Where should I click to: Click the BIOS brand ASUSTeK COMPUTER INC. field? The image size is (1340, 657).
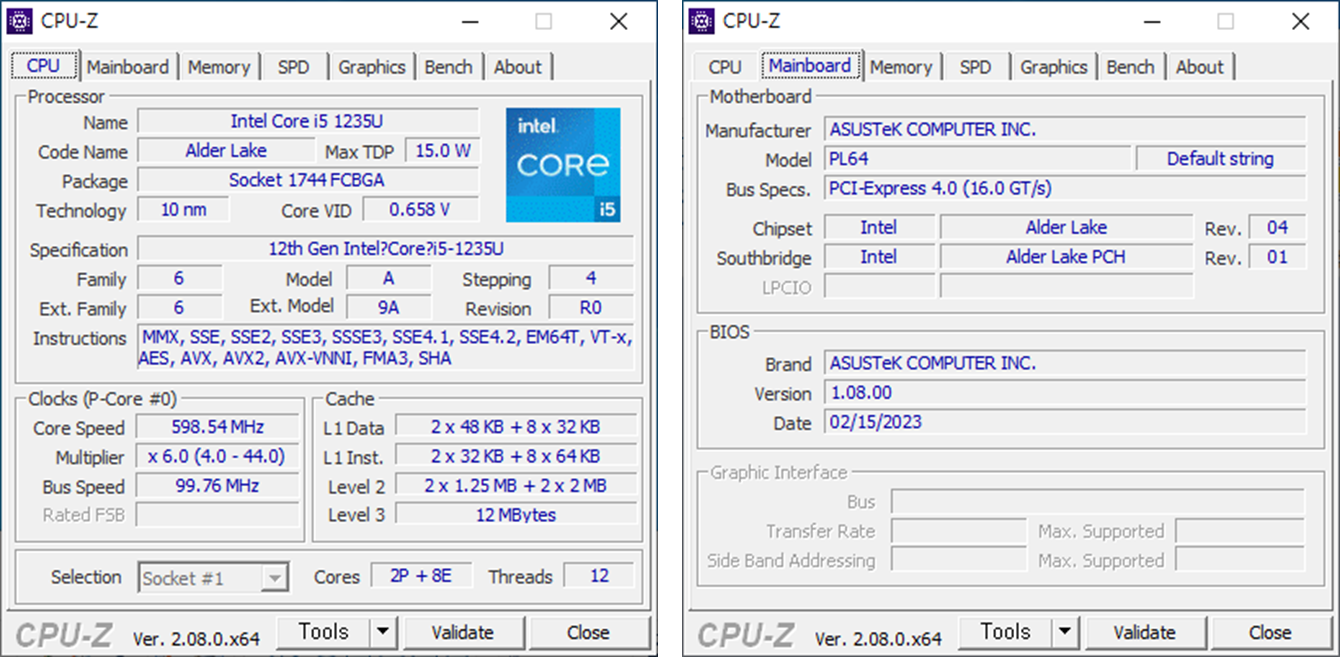pos(1065,363)
